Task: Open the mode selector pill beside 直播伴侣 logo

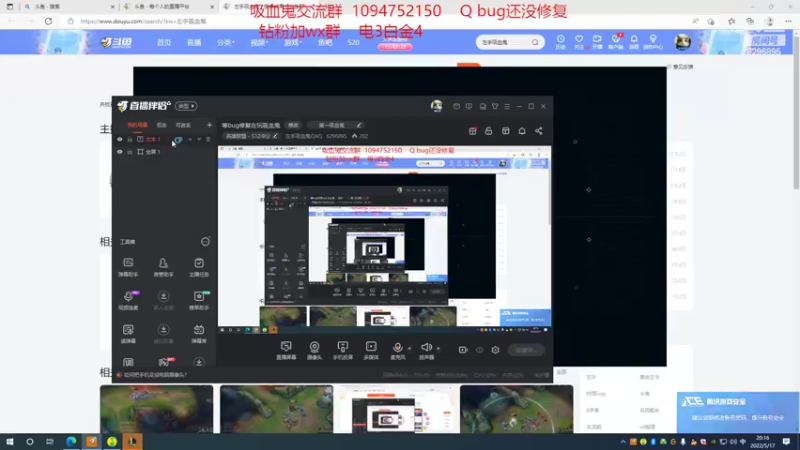Action: click(x=186, y=106)
